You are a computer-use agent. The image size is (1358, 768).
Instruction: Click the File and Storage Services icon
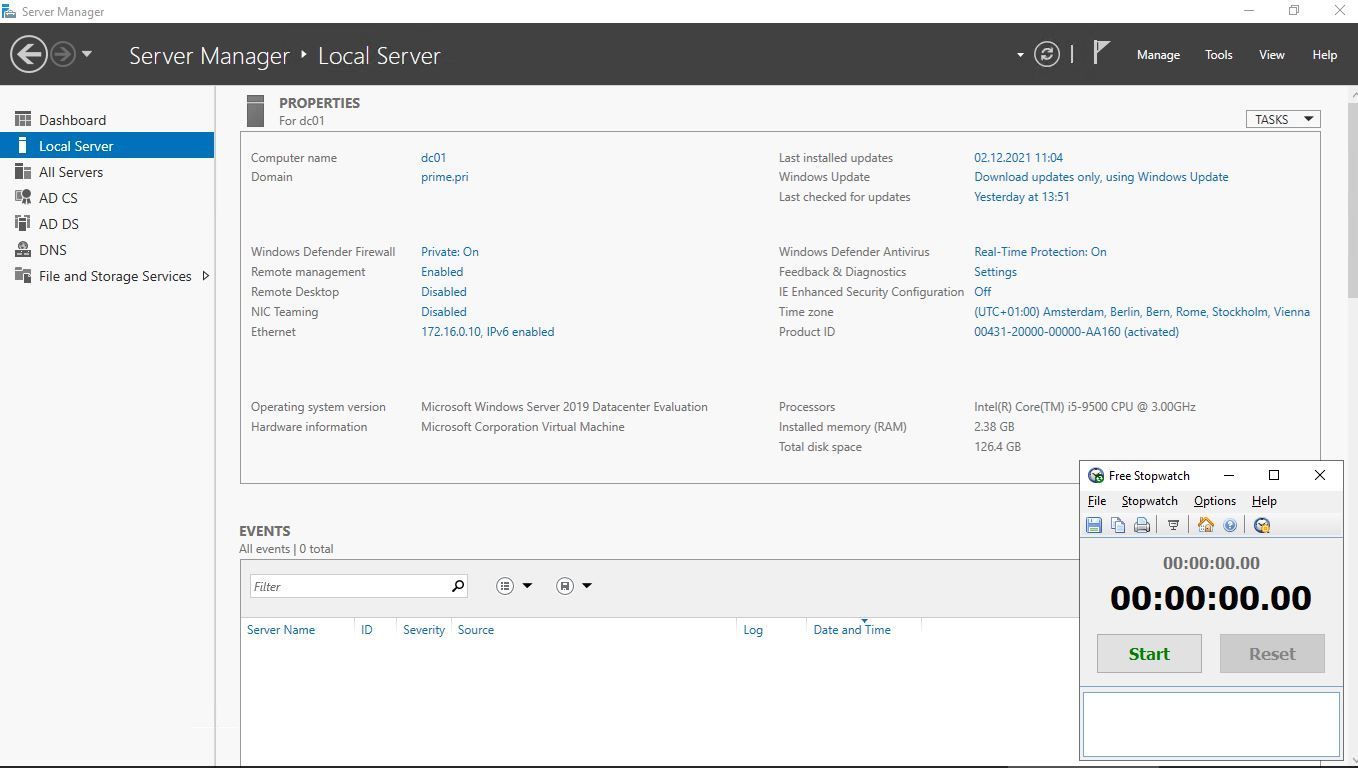23,275
